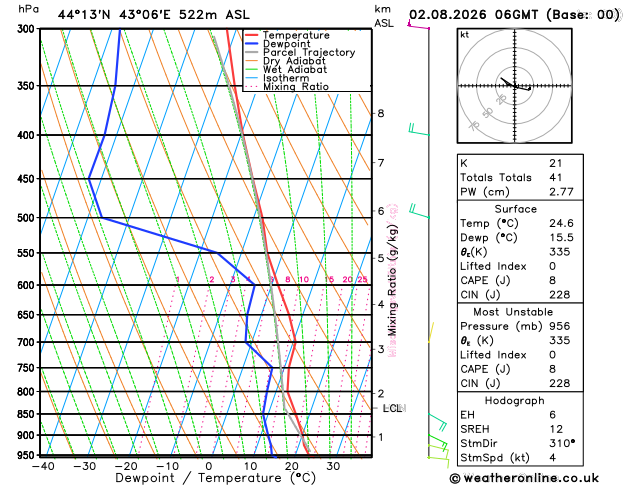The image size is (629, 486).
Task: Click the SREH value 12
Action: tap(556, 429)
